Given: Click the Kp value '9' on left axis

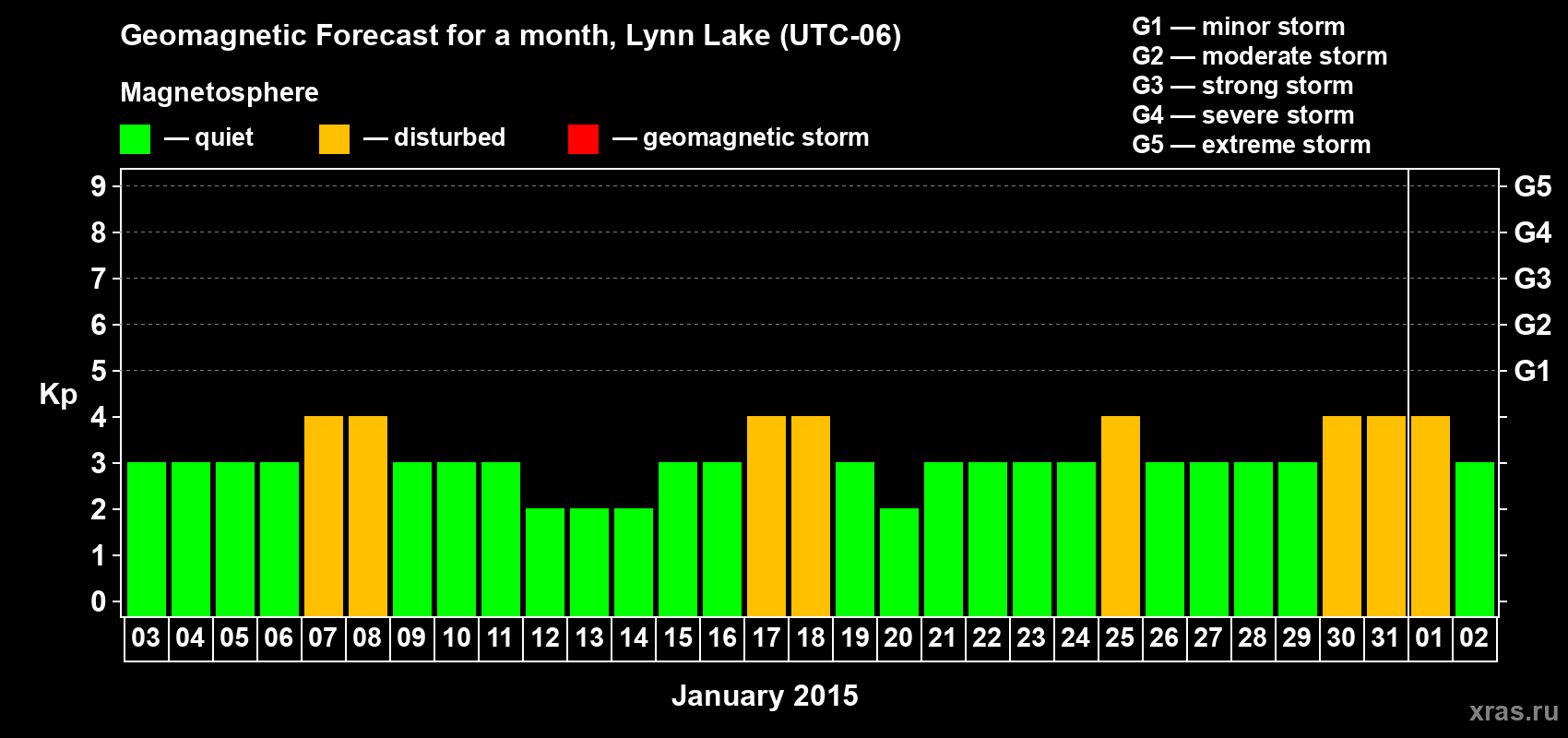Looking at the screenshot, I should pyautogui.click(x=99, y=186).
